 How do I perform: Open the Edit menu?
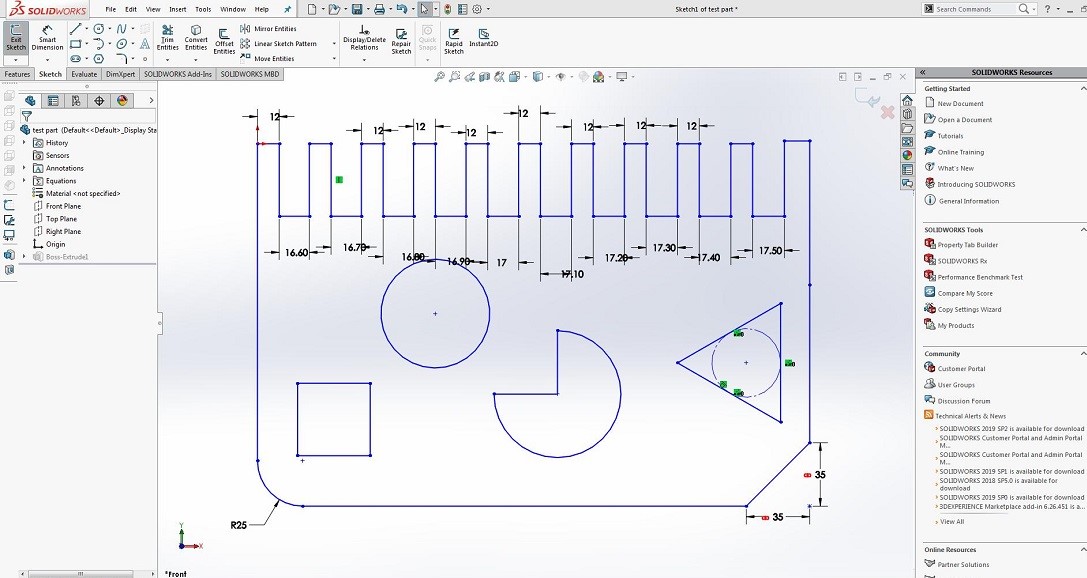131,10
